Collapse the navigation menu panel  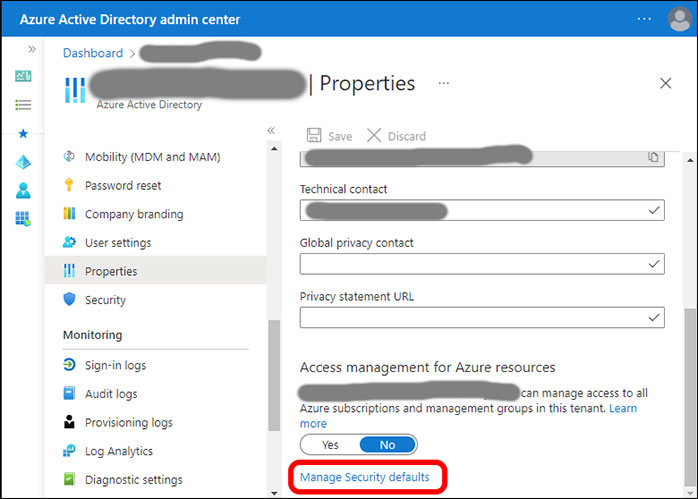tap(271, 131)
